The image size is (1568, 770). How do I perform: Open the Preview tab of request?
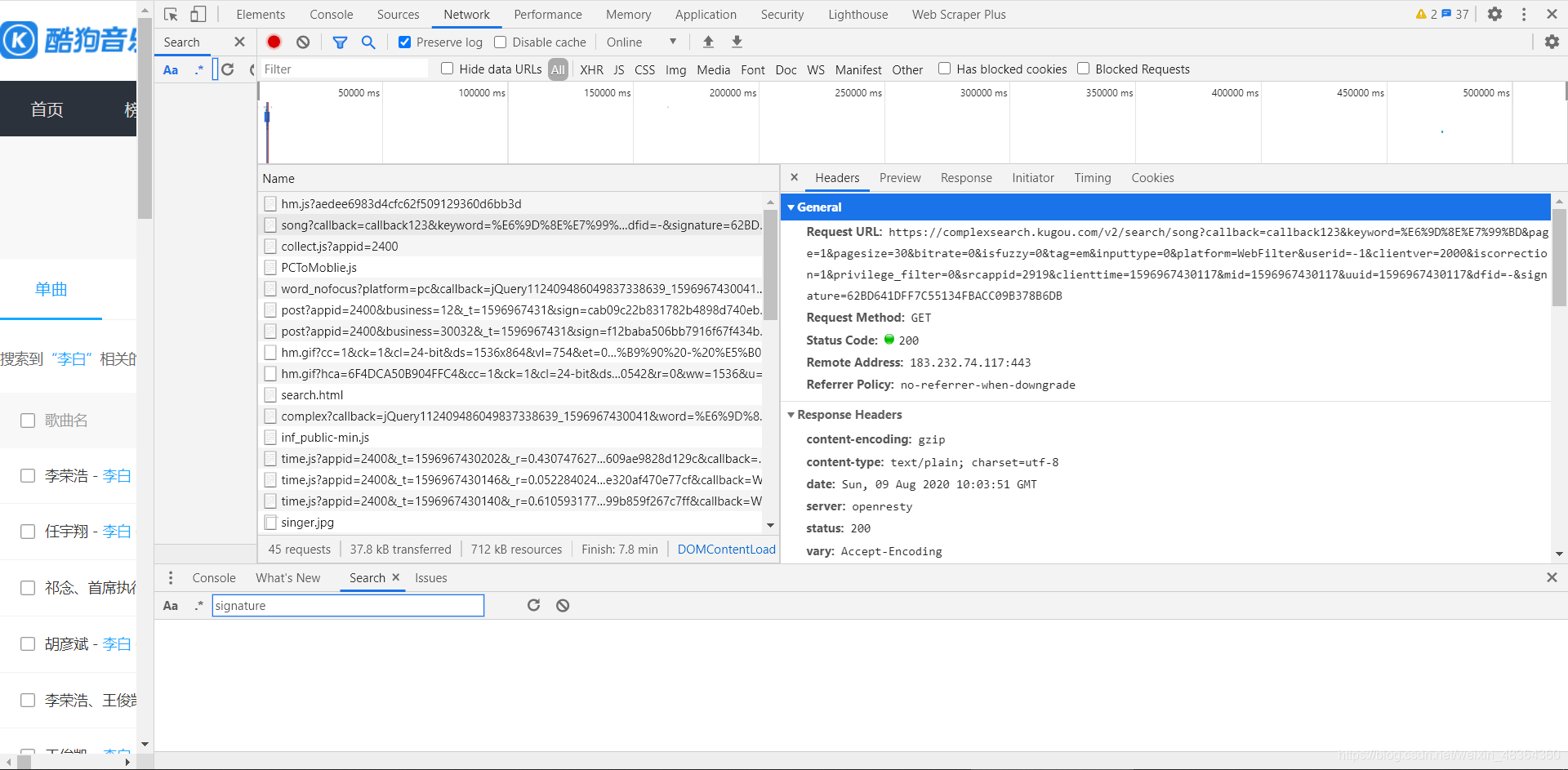tap(900, 178)
